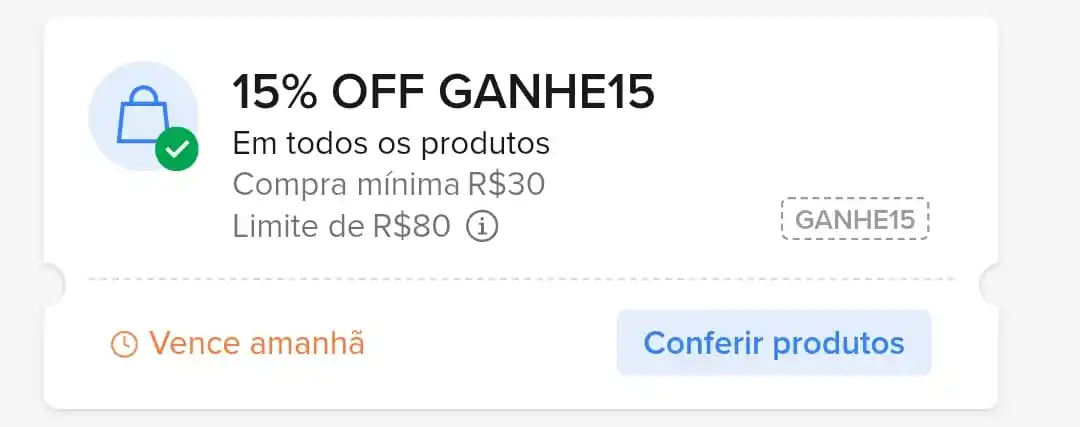The height and width of the screenshot is (427, 1080).
Task: Click the Vence amanhã expiry label
Action: coord(257,343)
